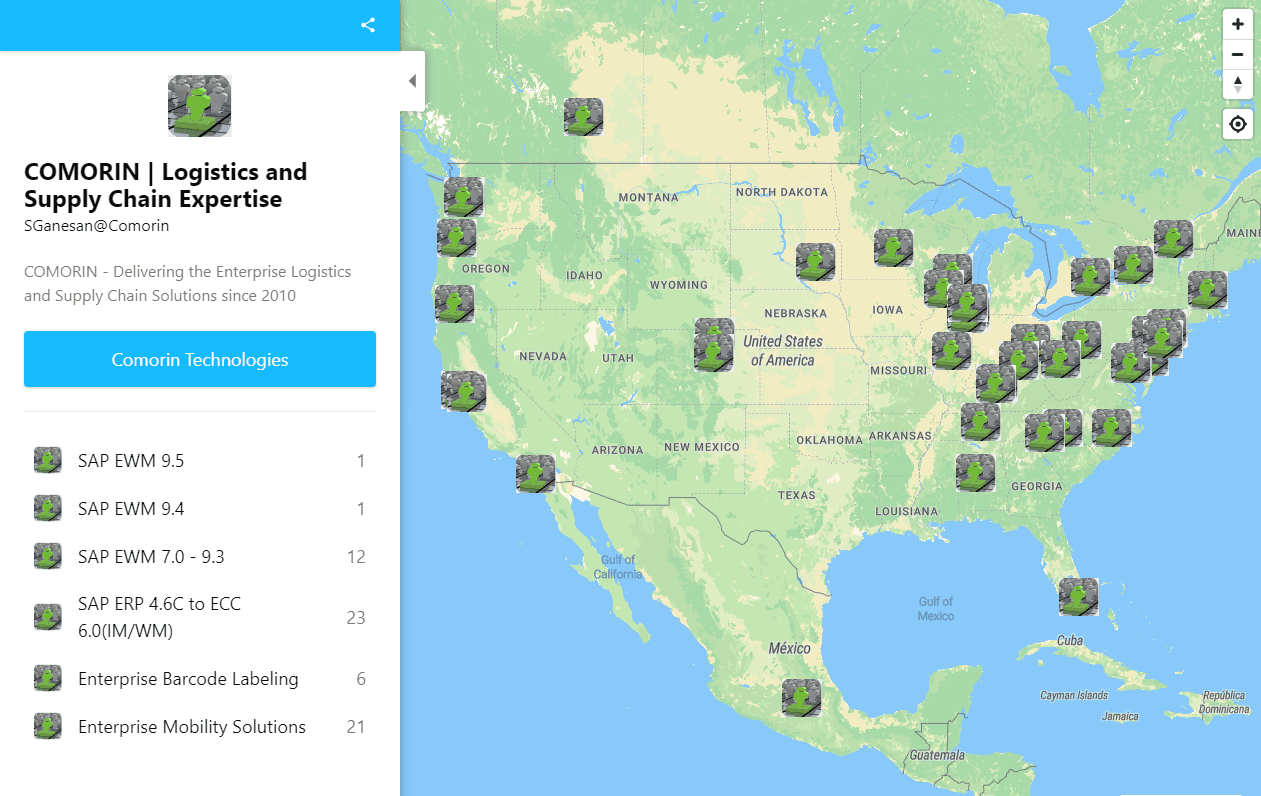The height and width of the screenshot is (796, 1261).
Task: Locate my position on the map
Action: (x=1238, y=124)
